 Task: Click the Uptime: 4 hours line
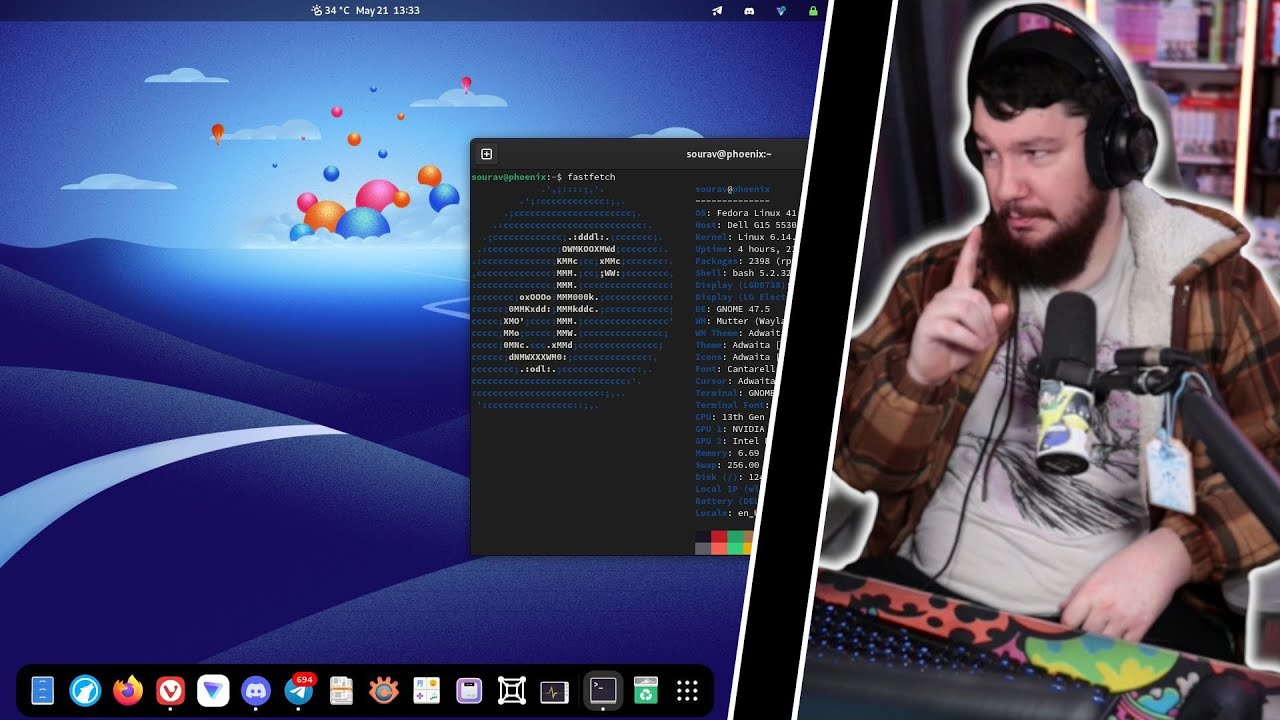coord(746,249)
